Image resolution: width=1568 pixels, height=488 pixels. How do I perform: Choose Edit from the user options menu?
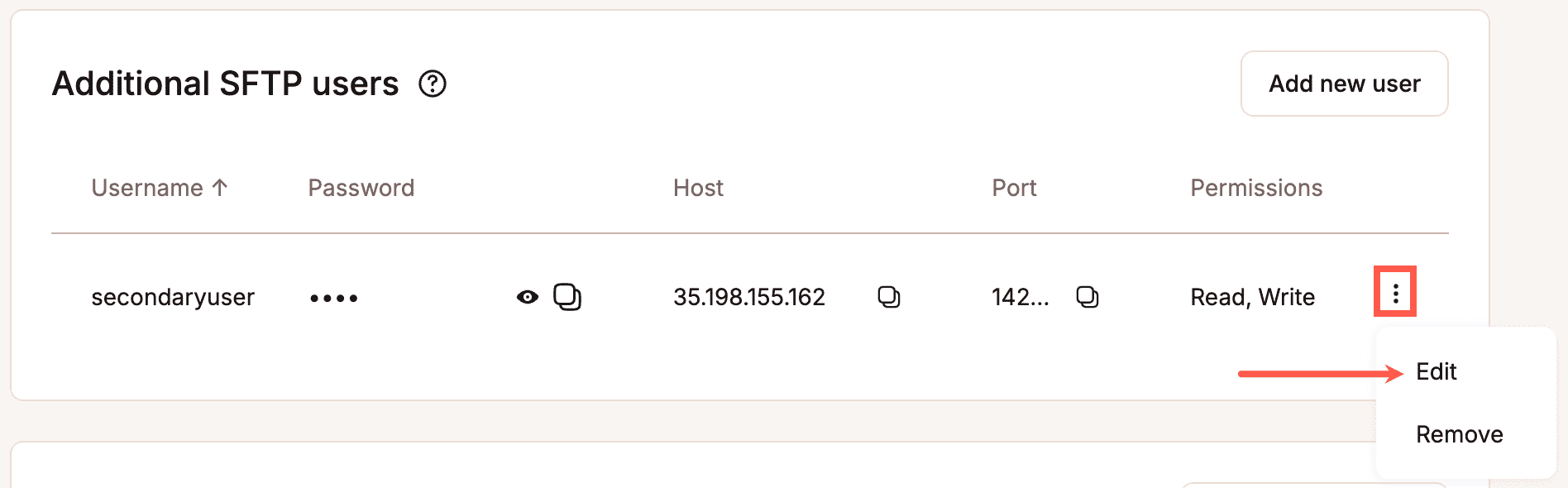click(x=1437, y=371)
